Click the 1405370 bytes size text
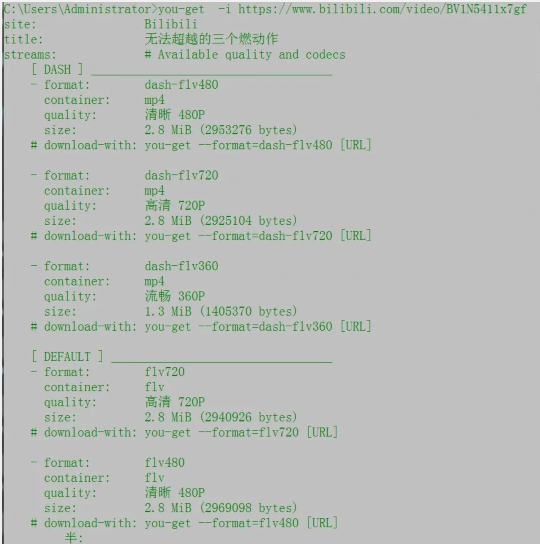This screenshot has width=540, height=544. [x=248, y=311]
